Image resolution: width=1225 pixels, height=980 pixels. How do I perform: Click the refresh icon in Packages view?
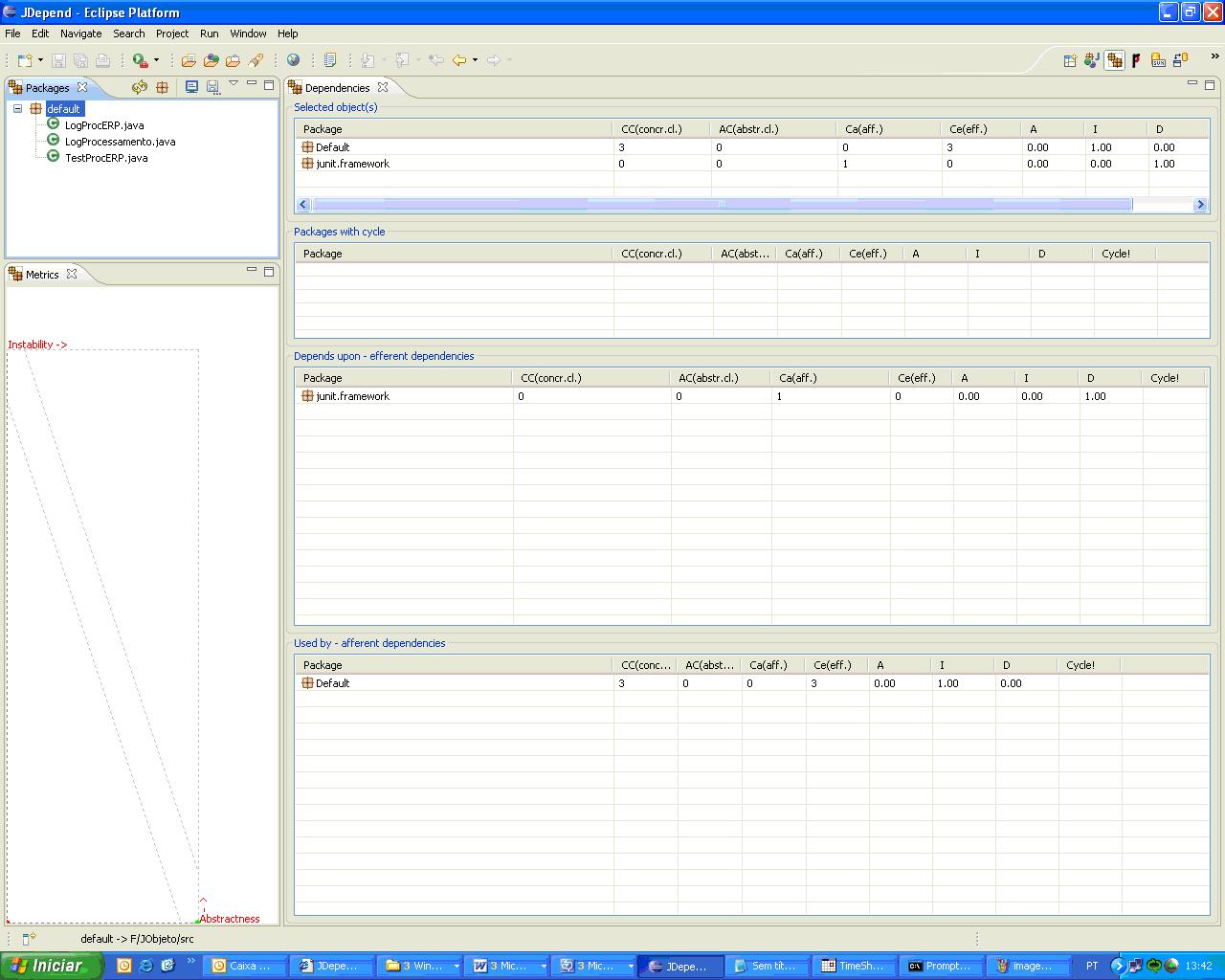click(140, 87)
